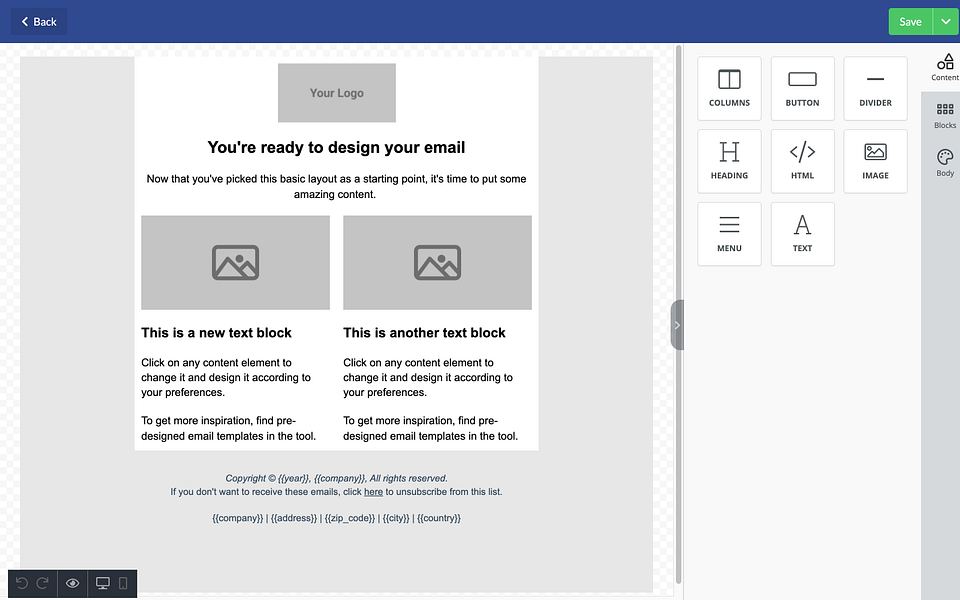
Task: Open the Blocks tab
Action: click(945, 116)
